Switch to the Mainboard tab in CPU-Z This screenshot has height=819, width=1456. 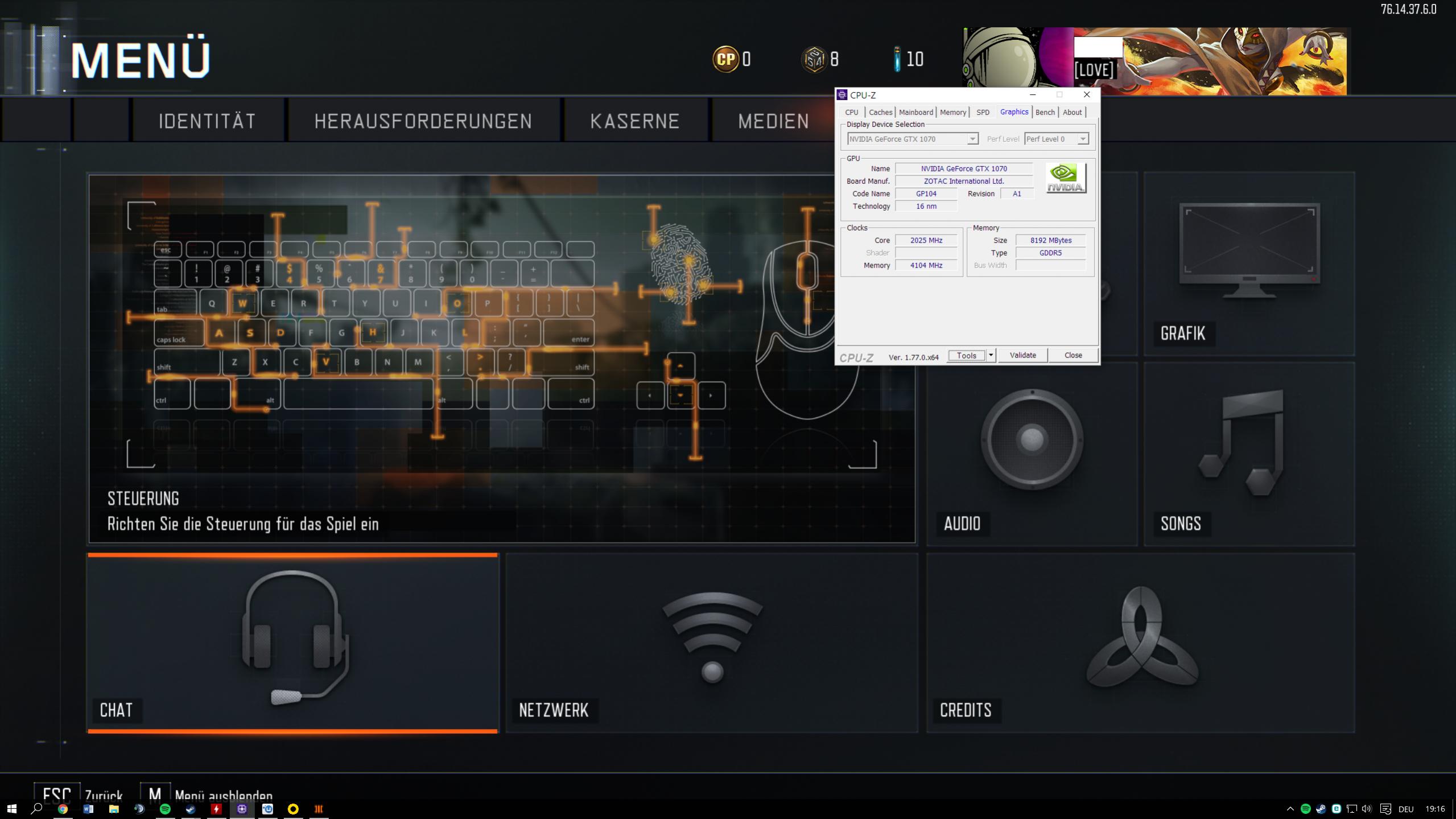pos(915,112)
